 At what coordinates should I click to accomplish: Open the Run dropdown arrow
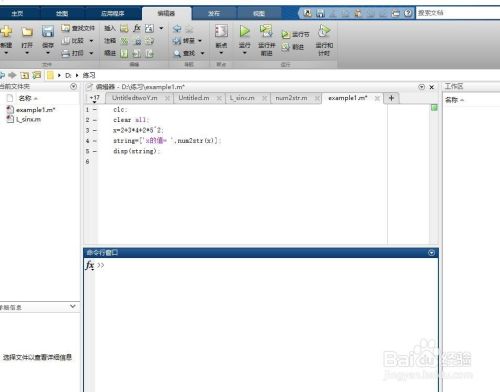click(x=244, y=53)
